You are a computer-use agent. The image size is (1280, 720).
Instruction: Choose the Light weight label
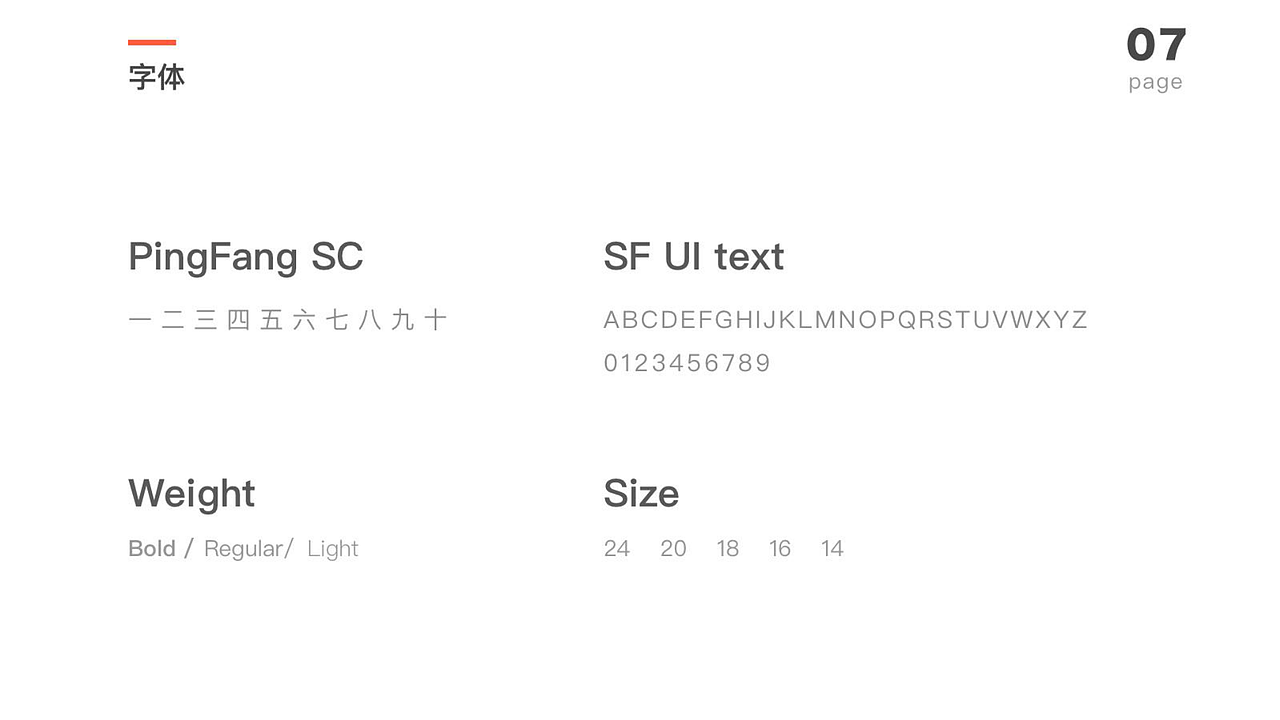click(332, 549)
